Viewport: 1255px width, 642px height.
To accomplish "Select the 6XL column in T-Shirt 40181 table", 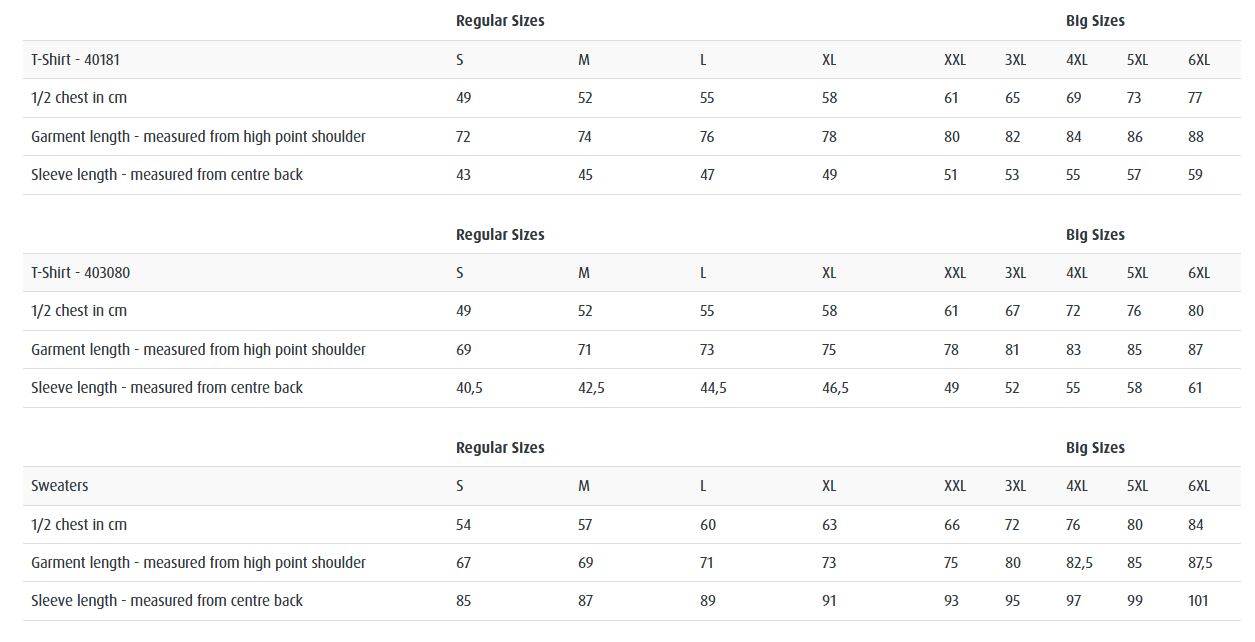I will pyautogui.click(x=1198, y=60).
